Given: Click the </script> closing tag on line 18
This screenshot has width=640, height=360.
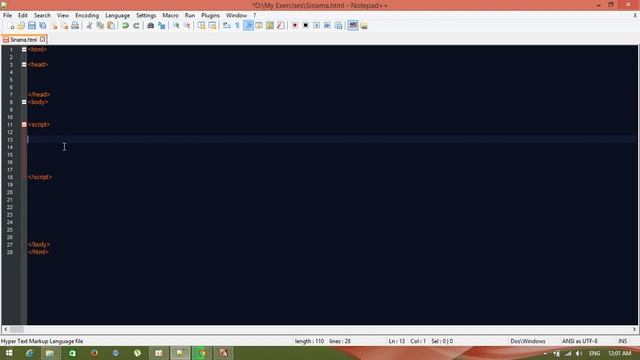Looking at the screenshot, I should [x=40, y=177].
